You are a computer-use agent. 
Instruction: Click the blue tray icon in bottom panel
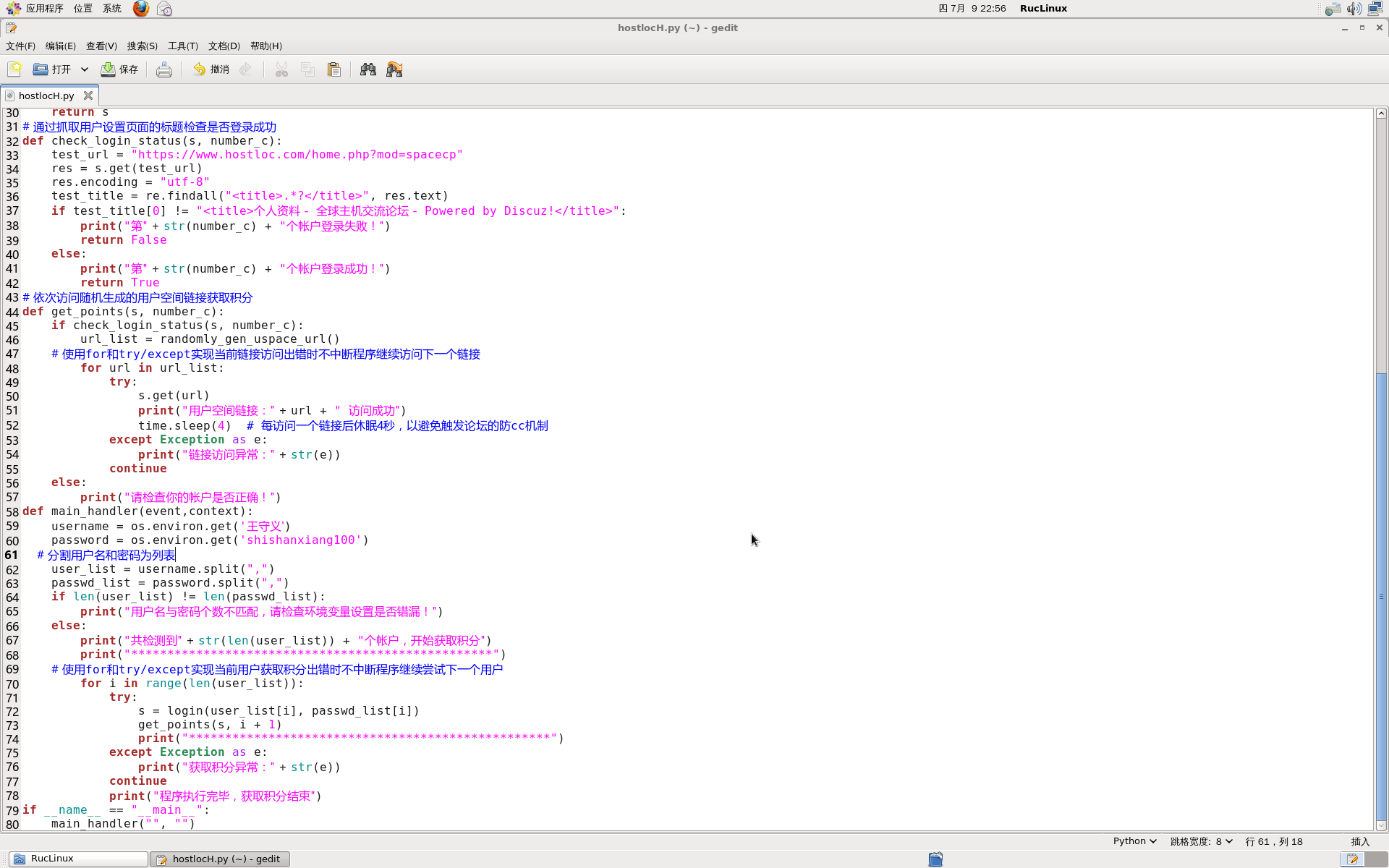click(x=935, y=859)
